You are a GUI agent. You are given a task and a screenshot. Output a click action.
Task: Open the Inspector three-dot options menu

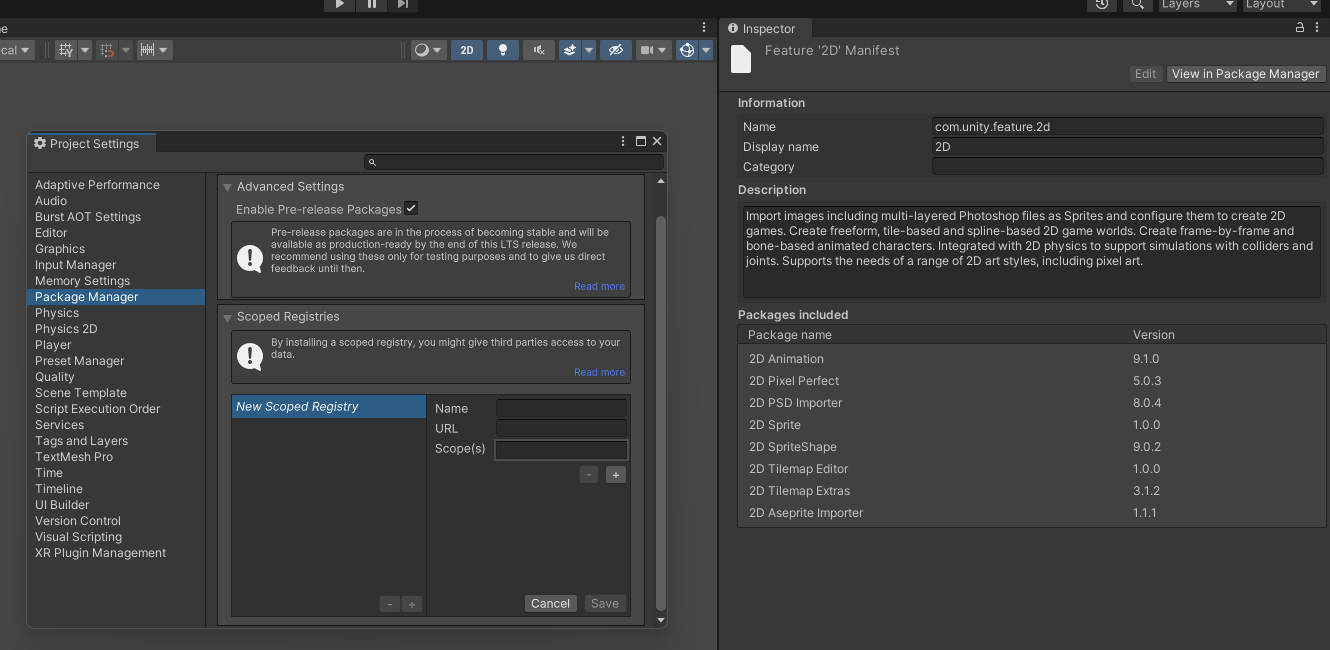pos(1318,29)
